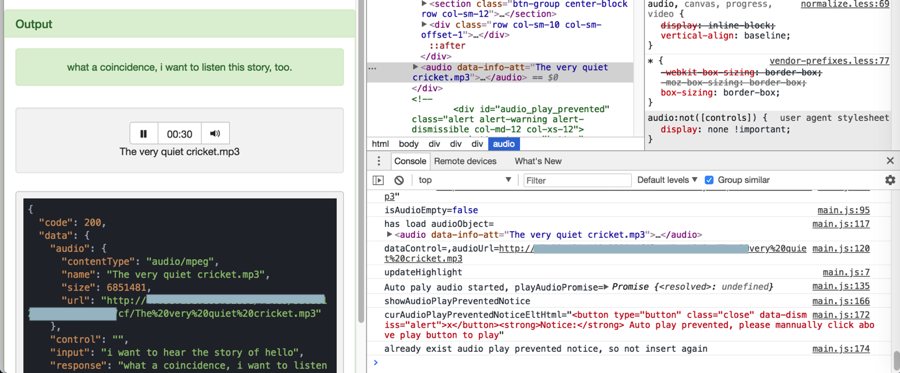Screen dimensions: 900x373
Task: Switch to the Remote devices tab
Action: point(465,161)
